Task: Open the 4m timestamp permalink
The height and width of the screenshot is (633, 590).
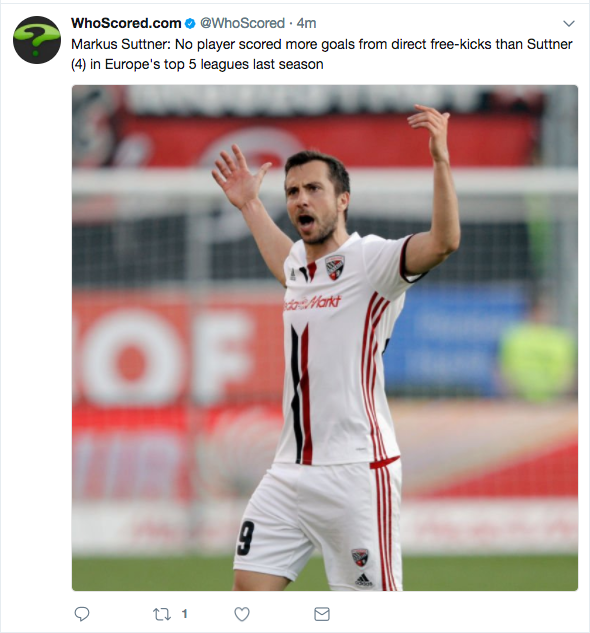Action: (x=306, y=23)
